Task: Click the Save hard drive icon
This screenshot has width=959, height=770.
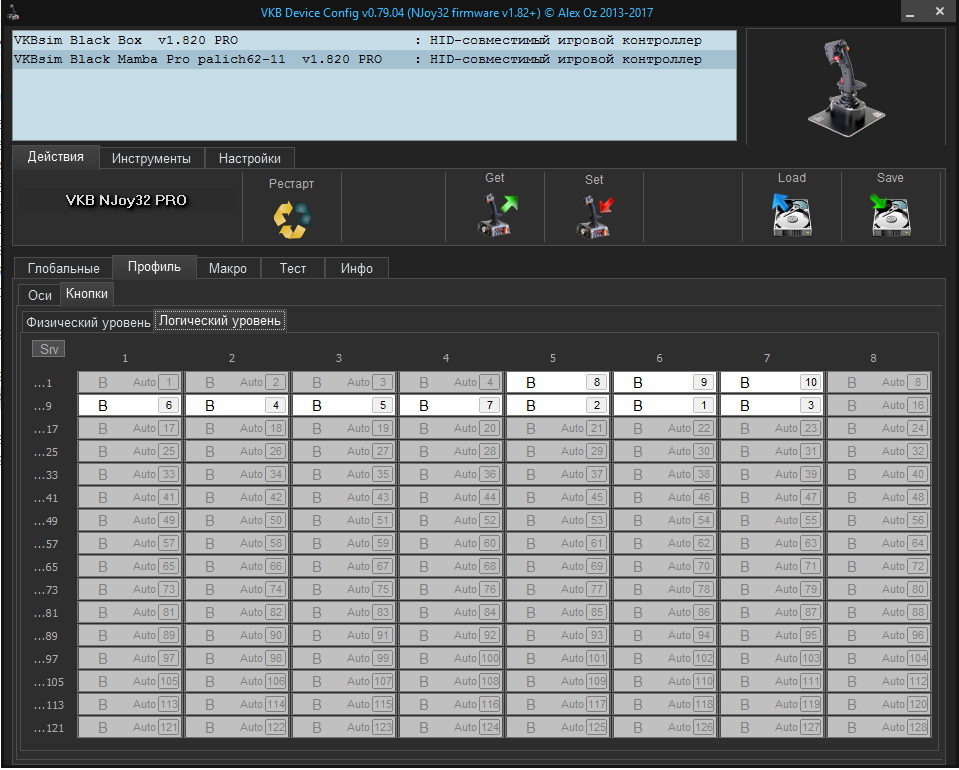Action: (890, 215)
